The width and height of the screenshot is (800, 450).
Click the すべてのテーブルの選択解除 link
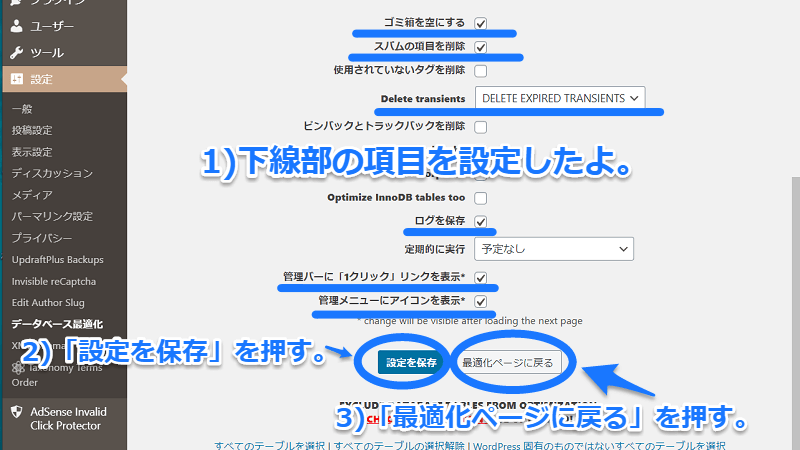point(400,444)
